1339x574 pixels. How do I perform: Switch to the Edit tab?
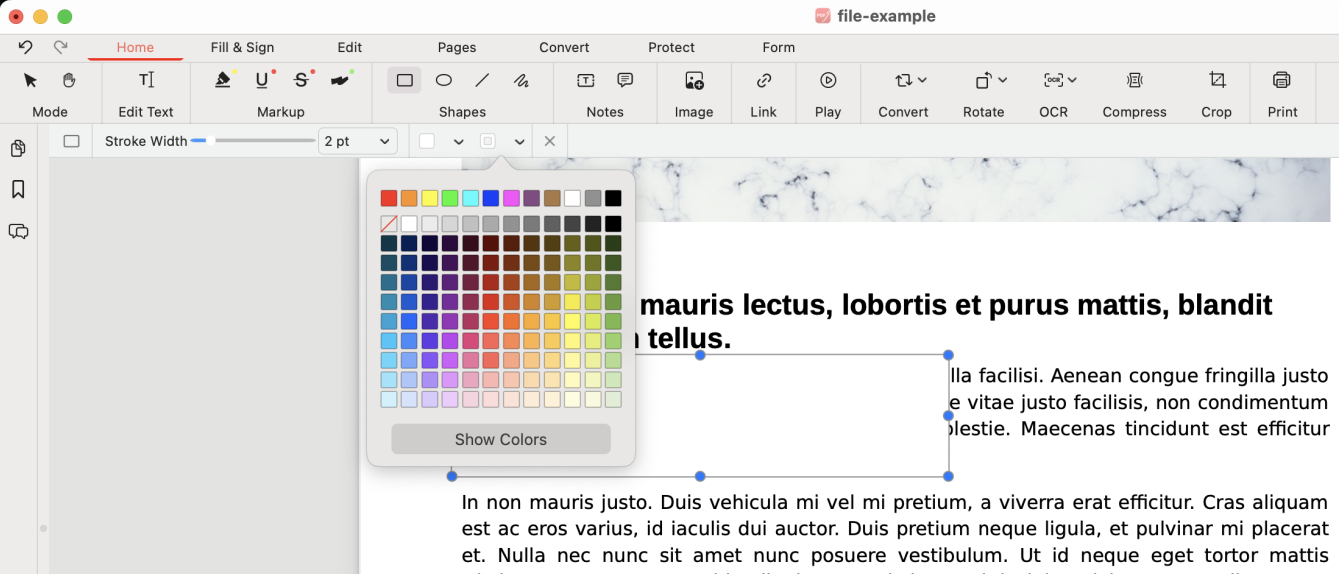click(x=349, y=47)
